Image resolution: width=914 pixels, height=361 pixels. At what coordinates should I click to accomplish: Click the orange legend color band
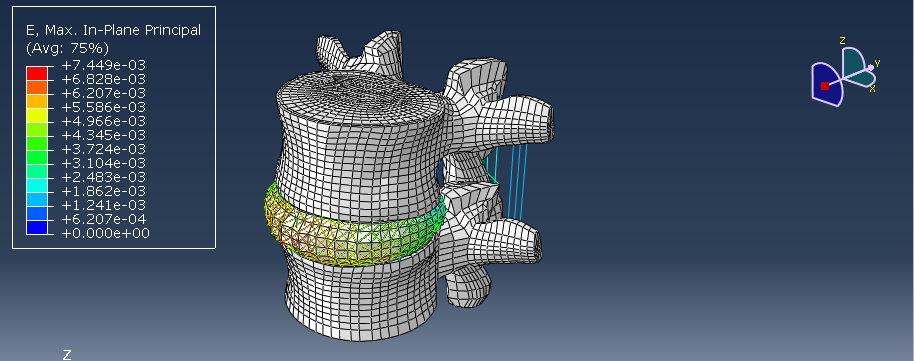tap(37, 87)
